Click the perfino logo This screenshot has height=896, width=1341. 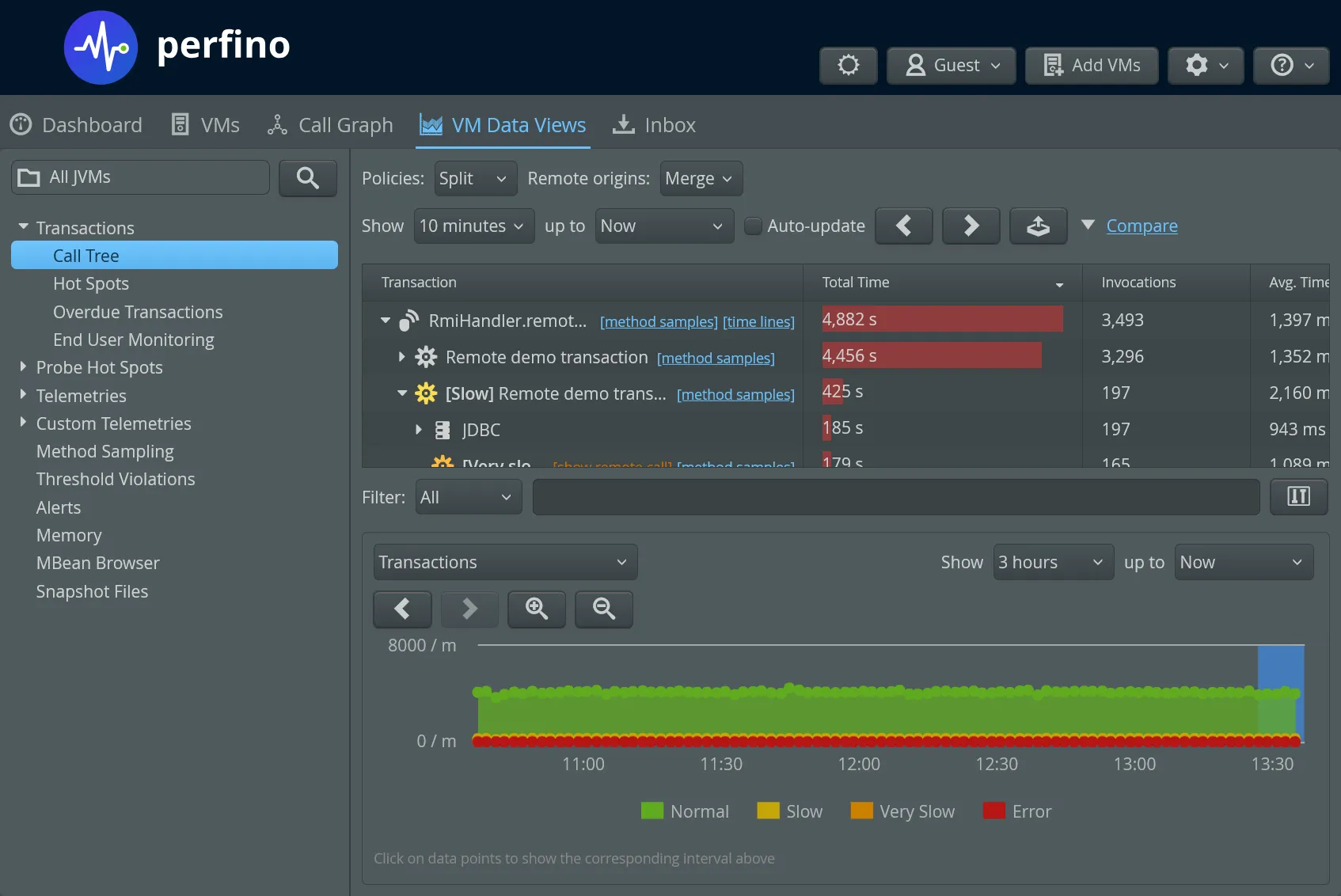(x=101, y=47)
